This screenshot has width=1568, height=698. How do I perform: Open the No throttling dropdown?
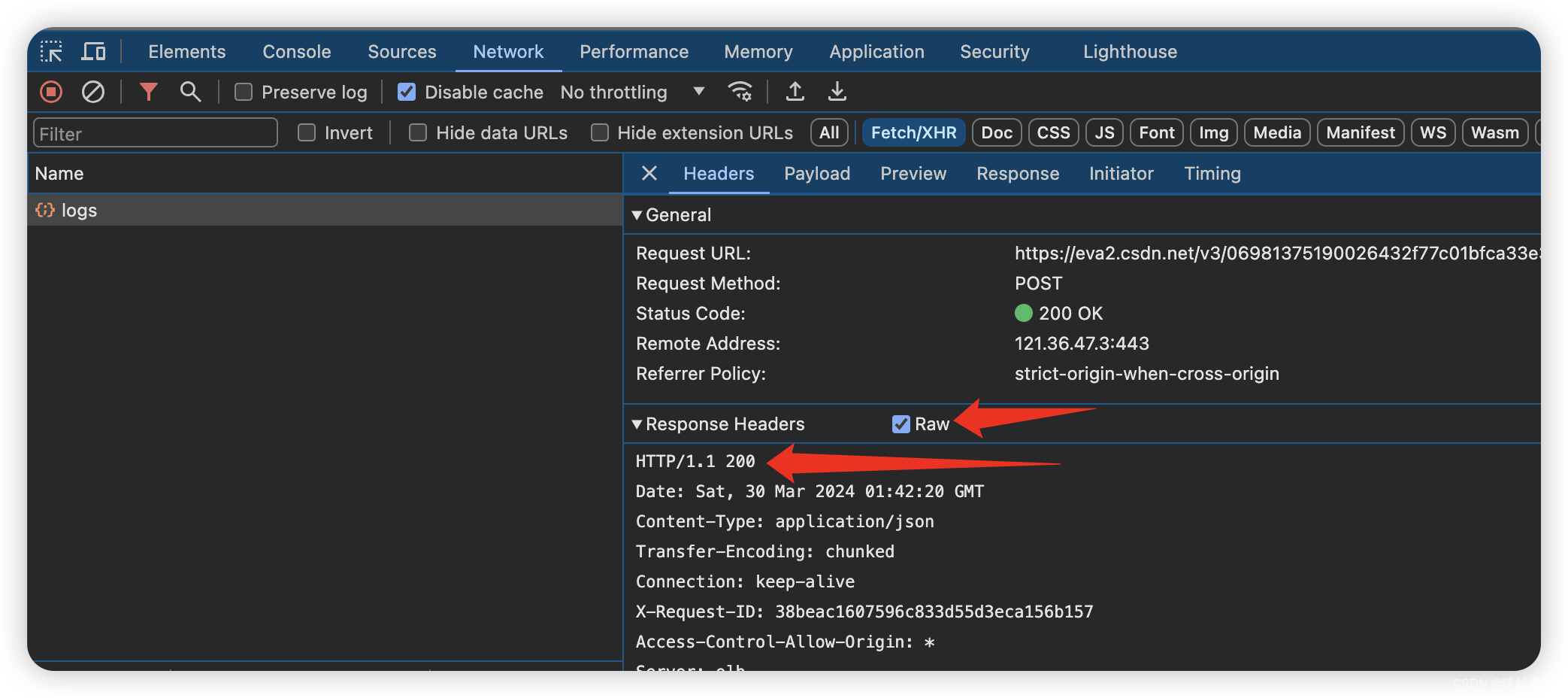coord(633,92)
